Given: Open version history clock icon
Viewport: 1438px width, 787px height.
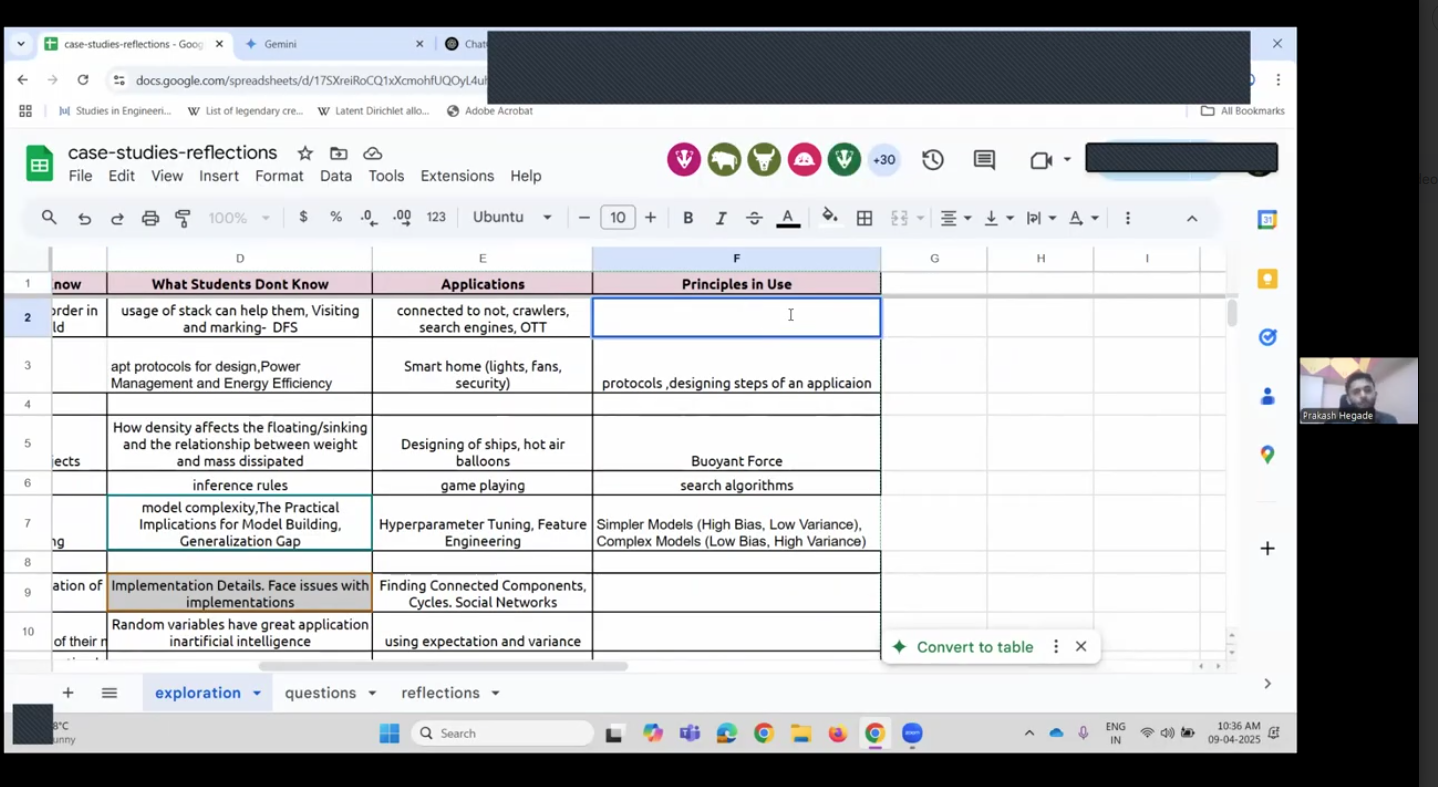Looking at the screenshot, I should tap(933, 160).
